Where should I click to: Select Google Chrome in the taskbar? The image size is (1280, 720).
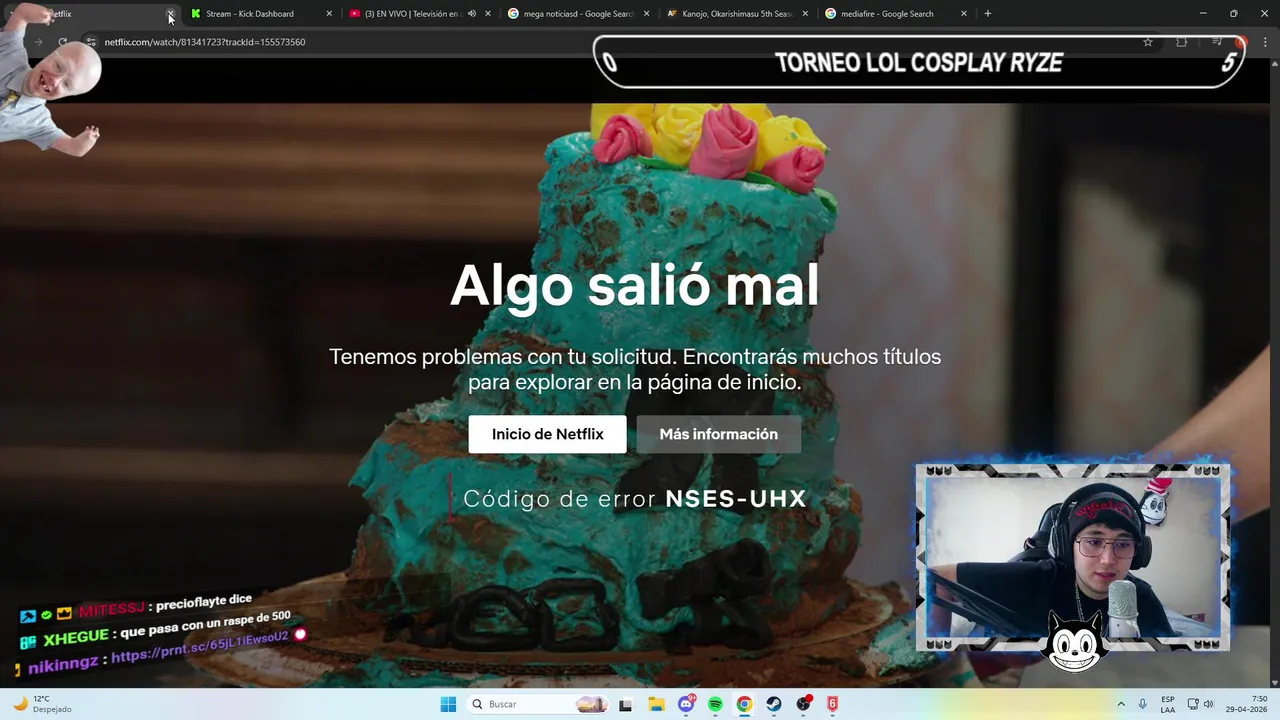[744, 704]
